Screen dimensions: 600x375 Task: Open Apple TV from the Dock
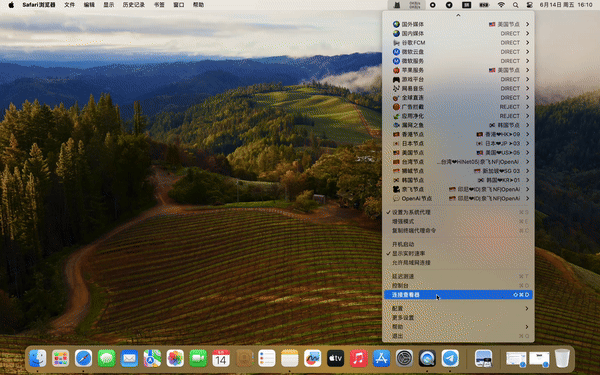336,359
